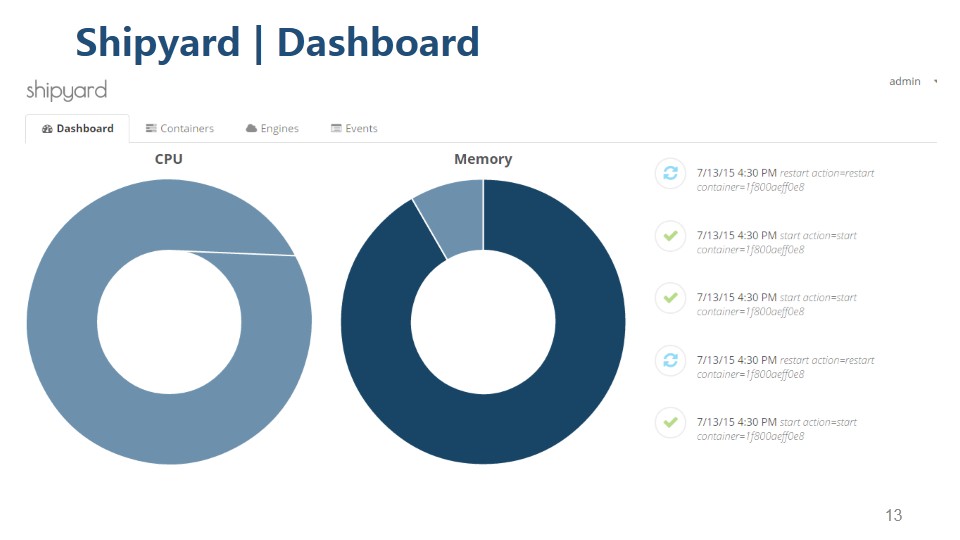Screen dimensions: 960x540
Task: Select the third event's start action=start text
Action: point(818,298)
